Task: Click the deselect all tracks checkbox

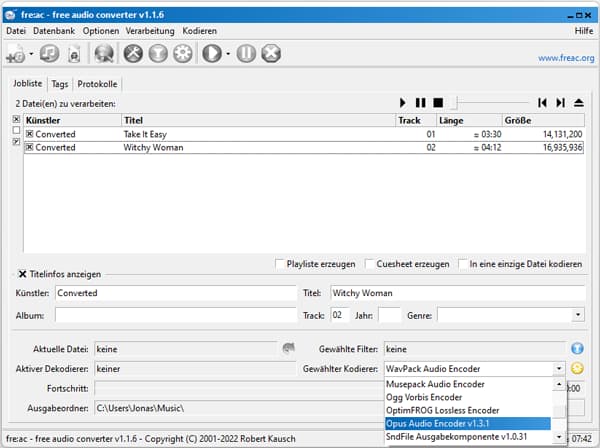Action: (16, 130)
